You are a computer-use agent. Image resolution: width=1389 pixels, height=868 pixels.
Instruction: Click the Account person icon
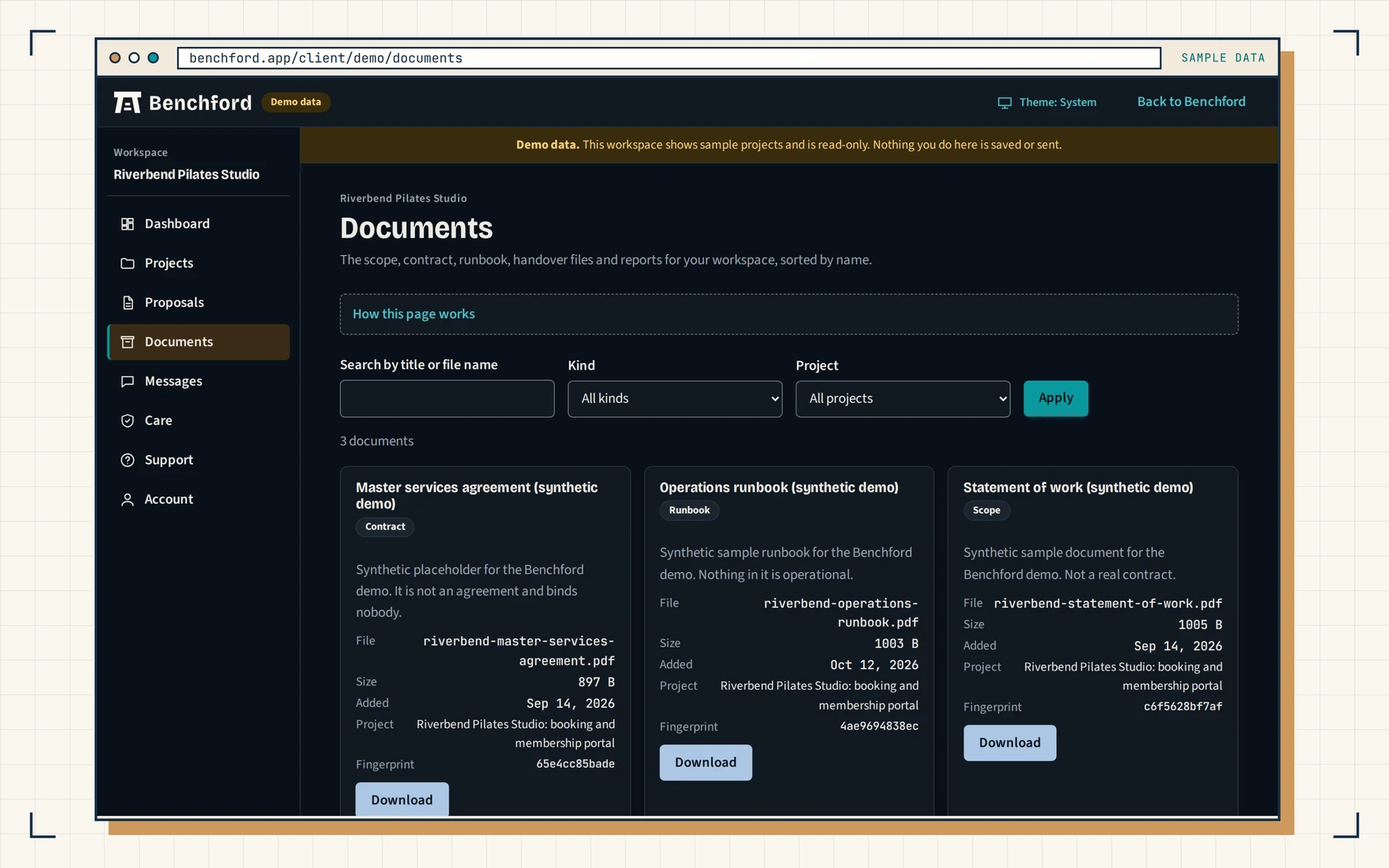pyautogui.click(x=127, y=499)
